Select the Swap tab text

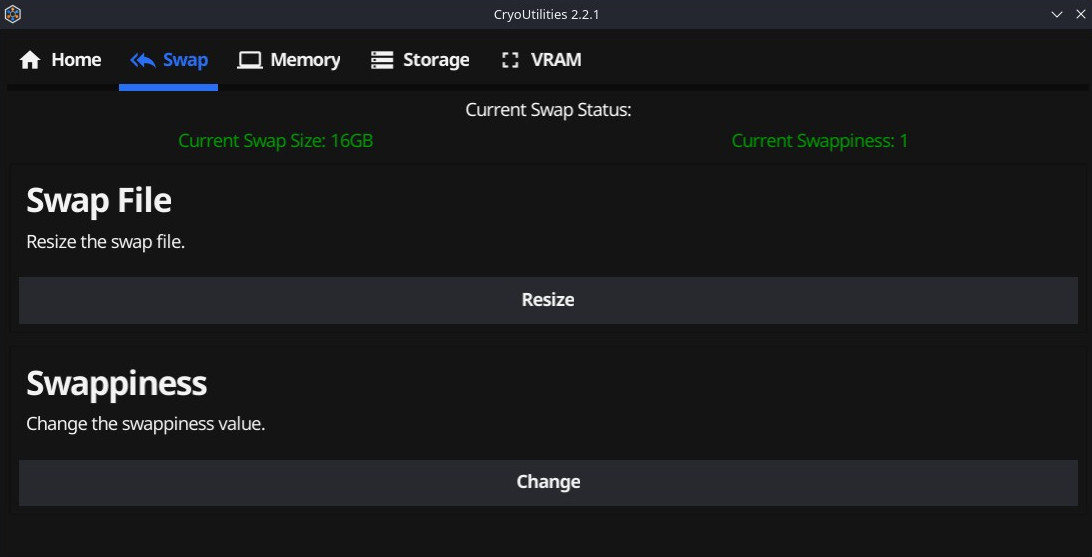coord(185,60)
